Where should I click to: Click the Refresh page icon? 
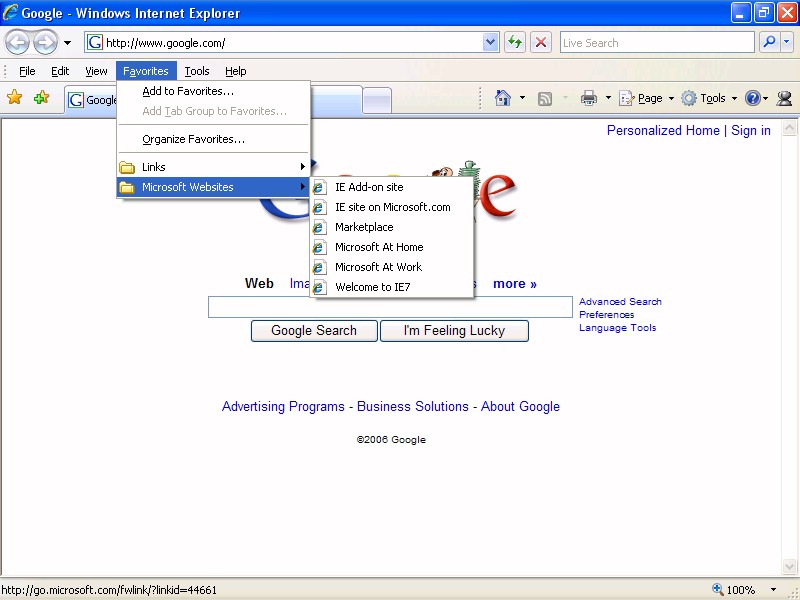pos(515,42)
